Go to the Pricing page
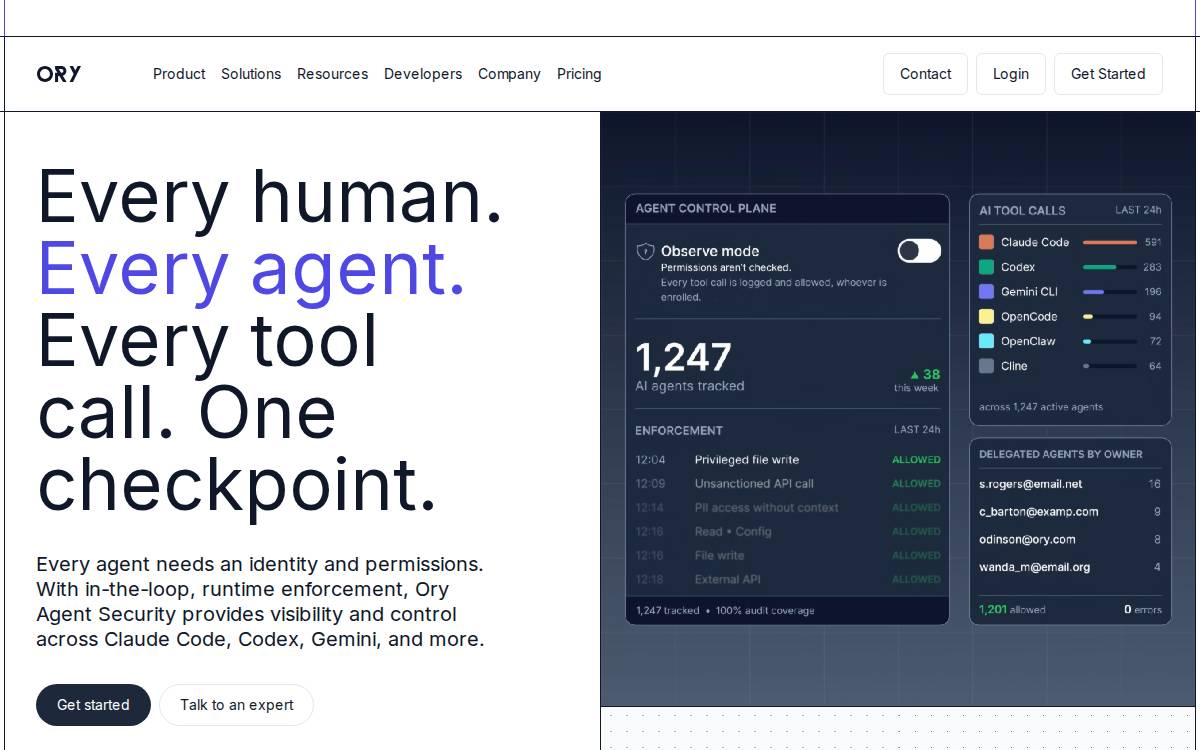This screenshot has height=750, width=1200. click(x=579, y=74)
